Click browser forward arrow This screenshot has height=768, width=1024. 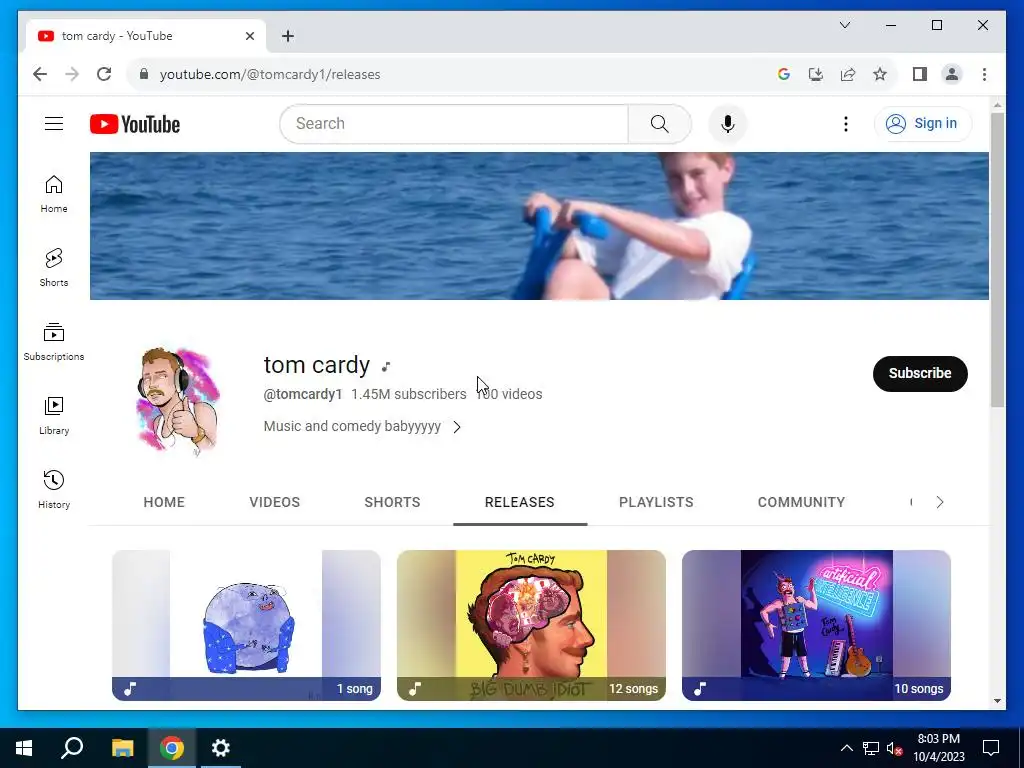tap(72, 74)
